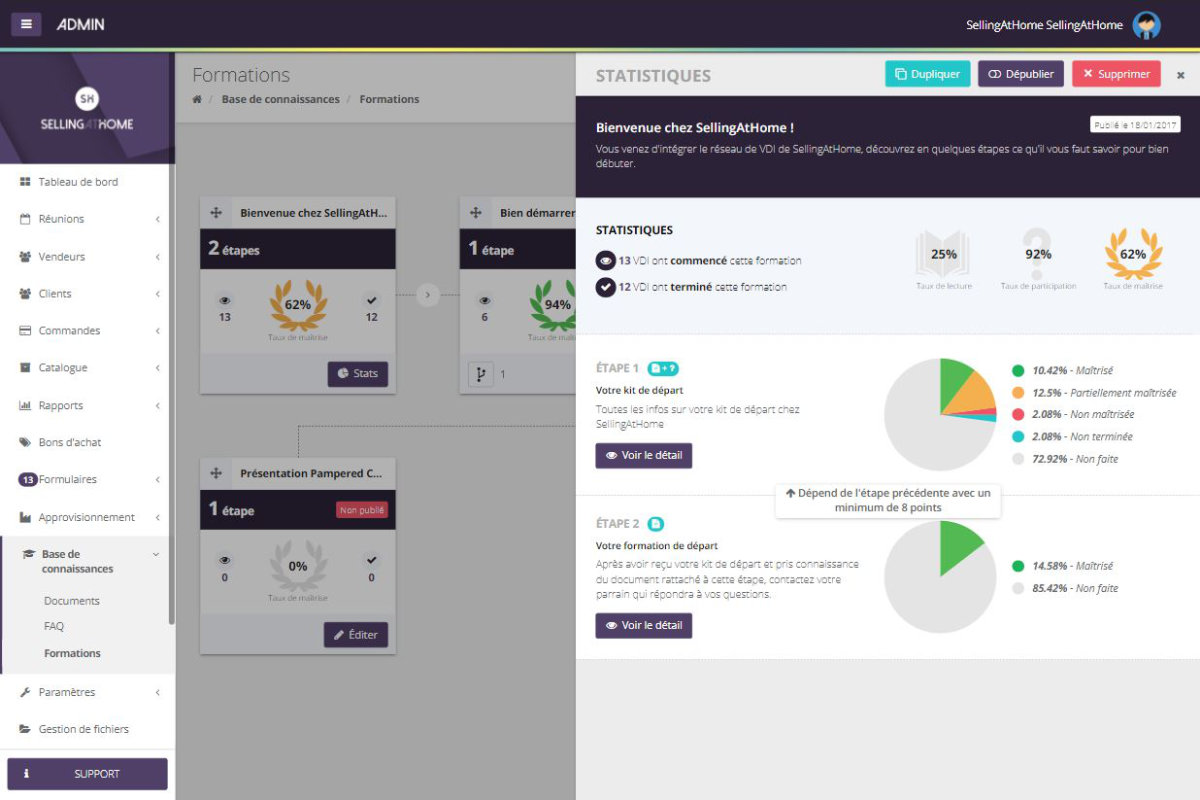The height and width of the screenshot is (800, 1200).
Task: Click Voir le détail for Étape 2
Action: pyautogui.click(x=644, y=626)
